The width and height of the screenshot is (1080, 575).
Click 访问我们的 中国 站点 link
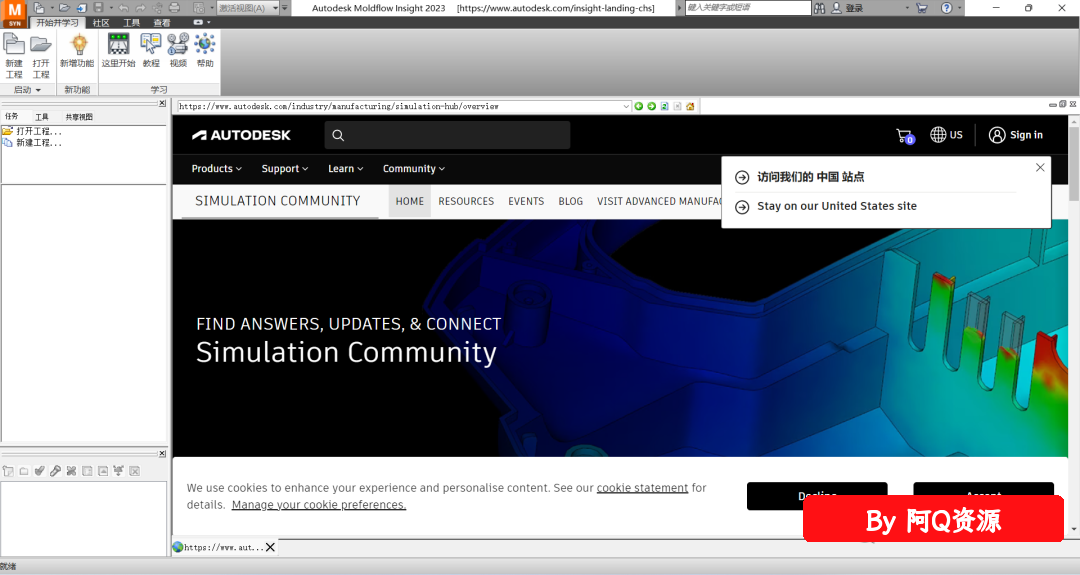[x=811, y=177]
